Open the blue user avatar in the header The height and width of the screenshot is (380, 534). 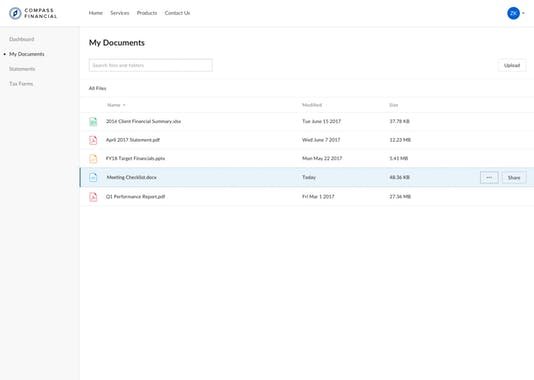tap(513, 13)
